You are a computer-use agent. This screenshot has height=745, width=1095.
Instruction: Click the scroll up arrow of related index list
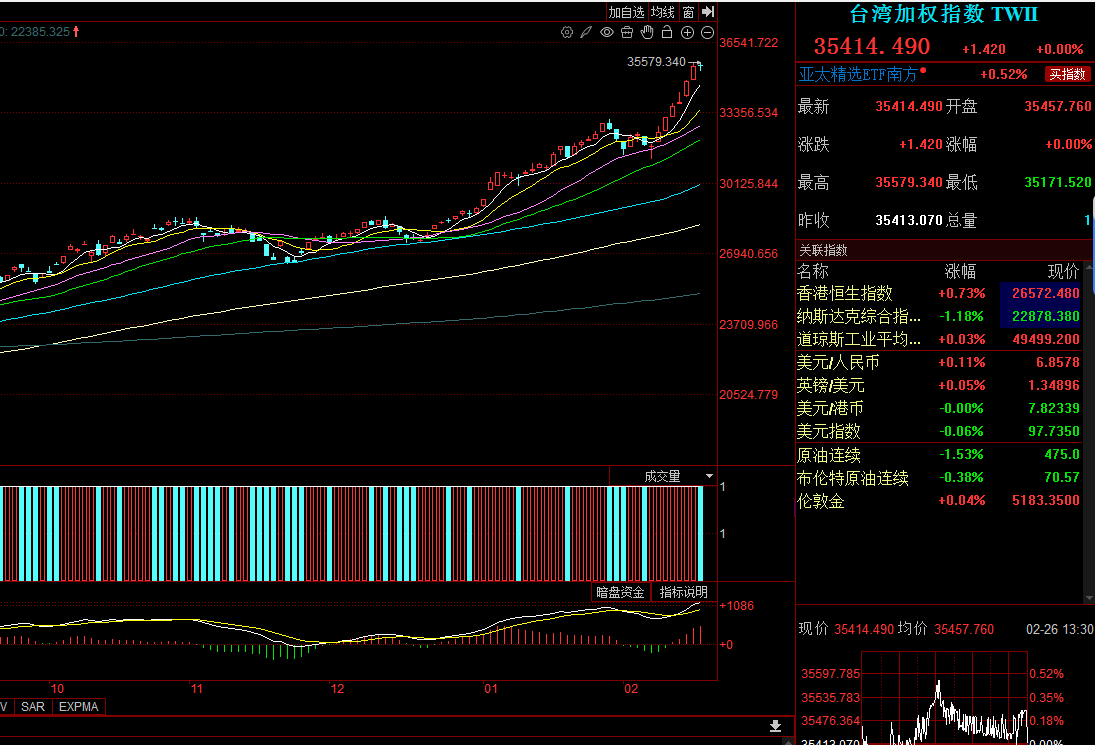(1089, 267)
